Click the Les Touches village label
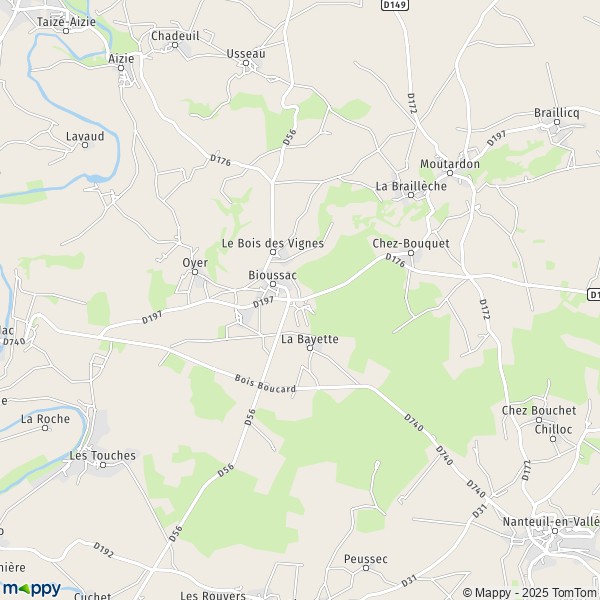Screen dimensions: 600x600 click(103, 455)
